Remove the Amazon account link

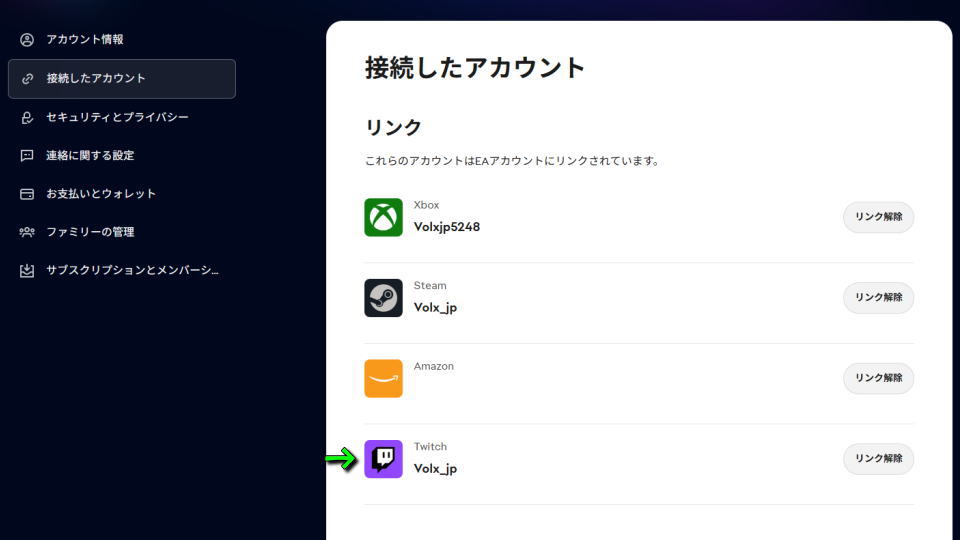(878, 378)
